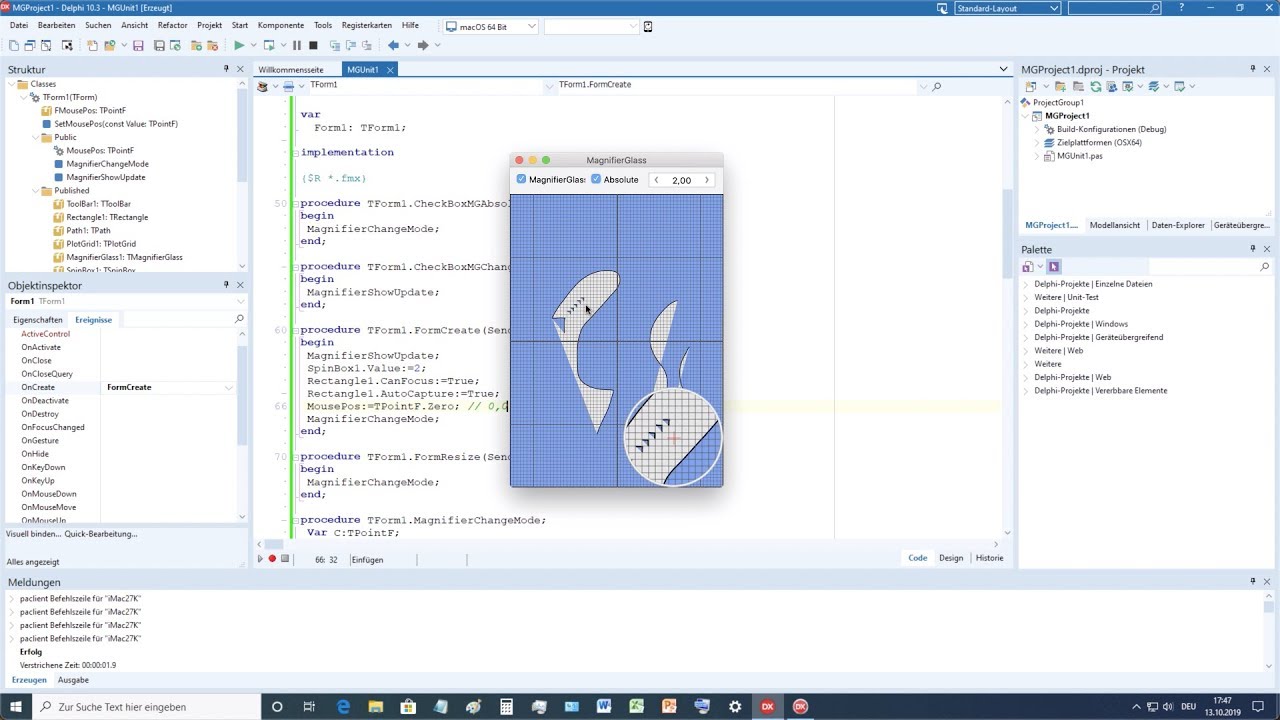Viewport: 1280px width, 720px height.
Task: Click the Objektinspektor search magnifier
Action: (239, 319)
